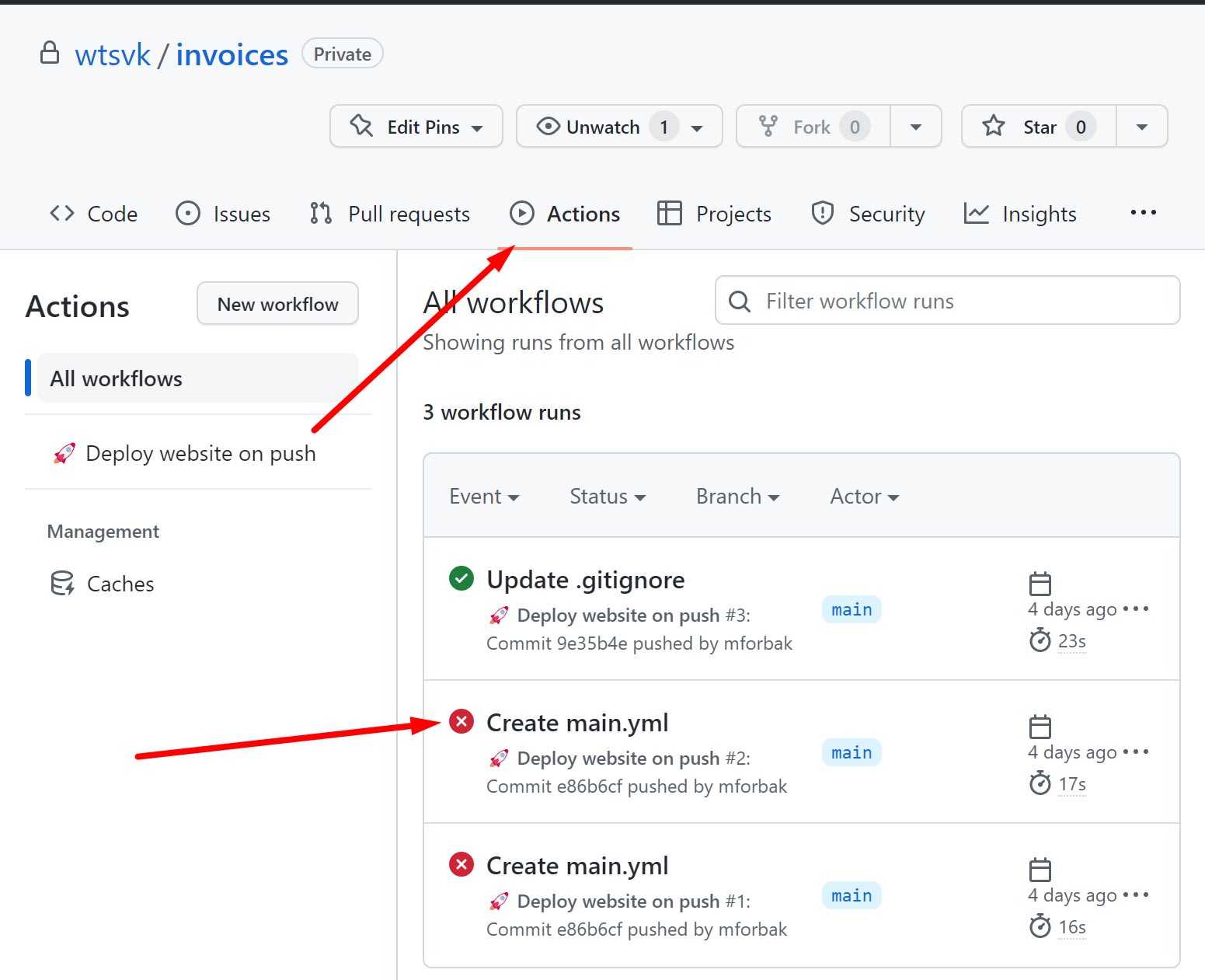Screen dimensions: 1205x980
Task: Click the New workflow button
Action: (277, 304)
